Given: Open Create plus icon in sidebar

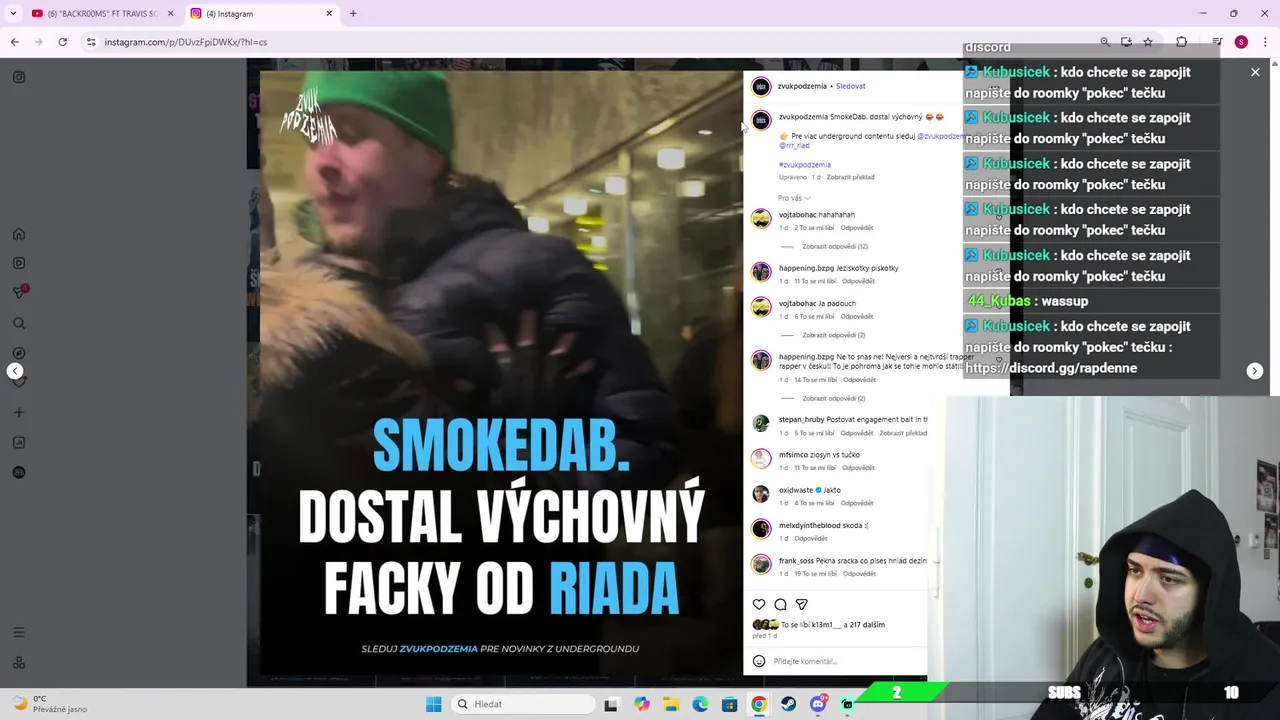Looking at the screenshot, I should 19,412.
